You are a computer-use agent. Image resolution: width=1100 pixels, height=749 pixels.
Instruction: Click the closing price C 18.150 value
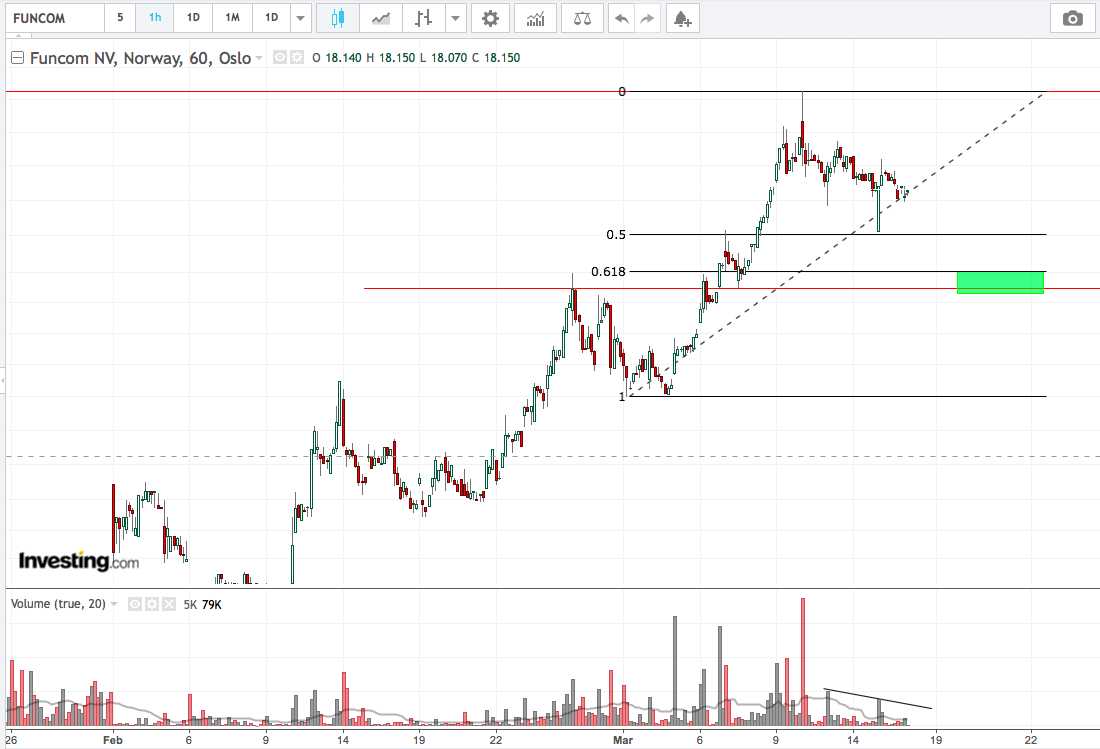[x=496, y=58]
